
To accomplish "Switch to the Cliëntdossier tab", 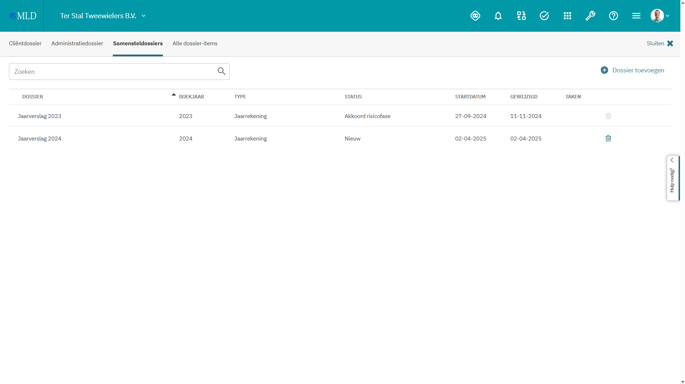I will 25,43.
